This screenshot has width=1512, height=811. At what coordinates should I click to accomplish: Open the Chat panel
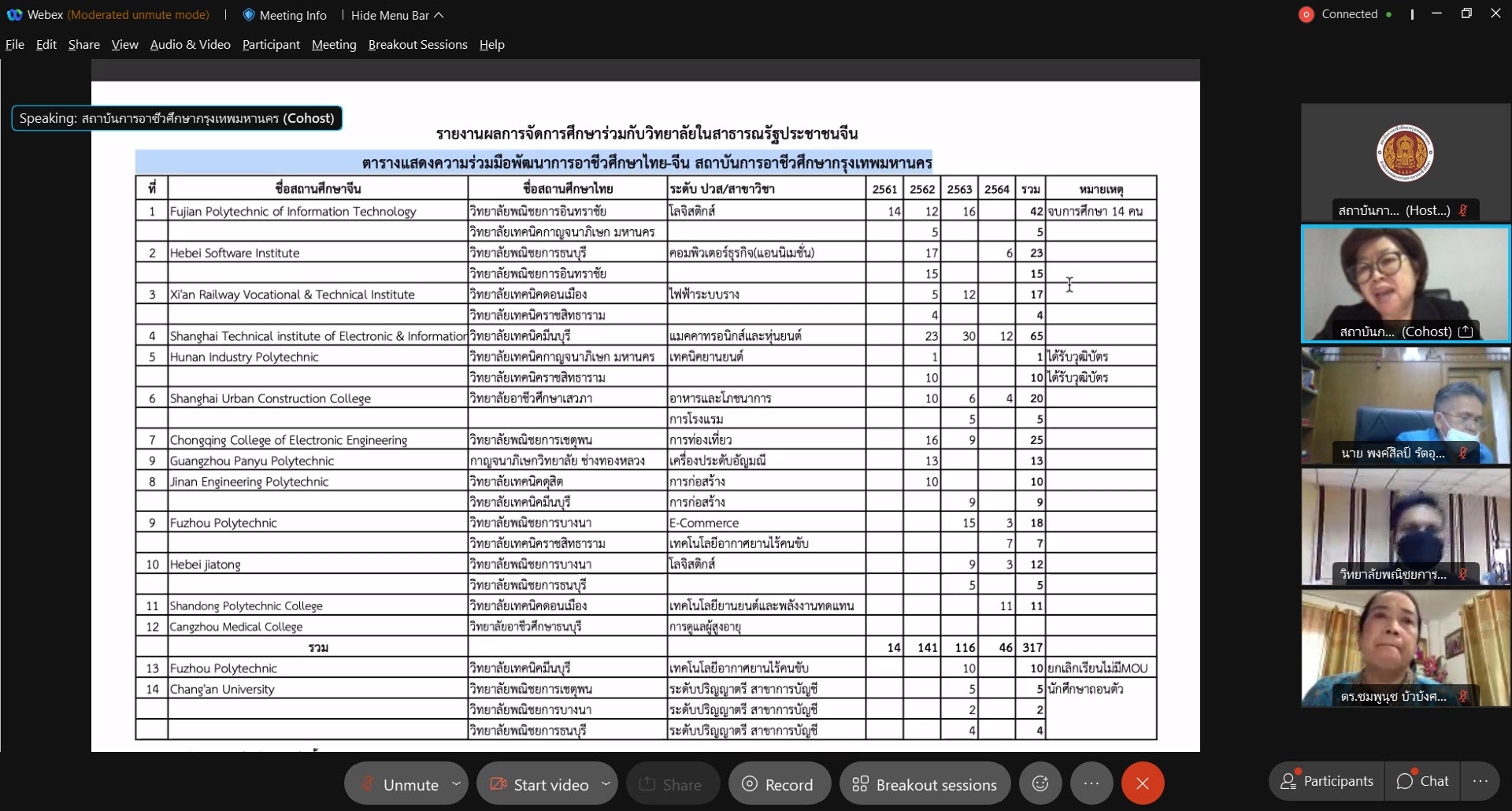[x=1422, y=781]
